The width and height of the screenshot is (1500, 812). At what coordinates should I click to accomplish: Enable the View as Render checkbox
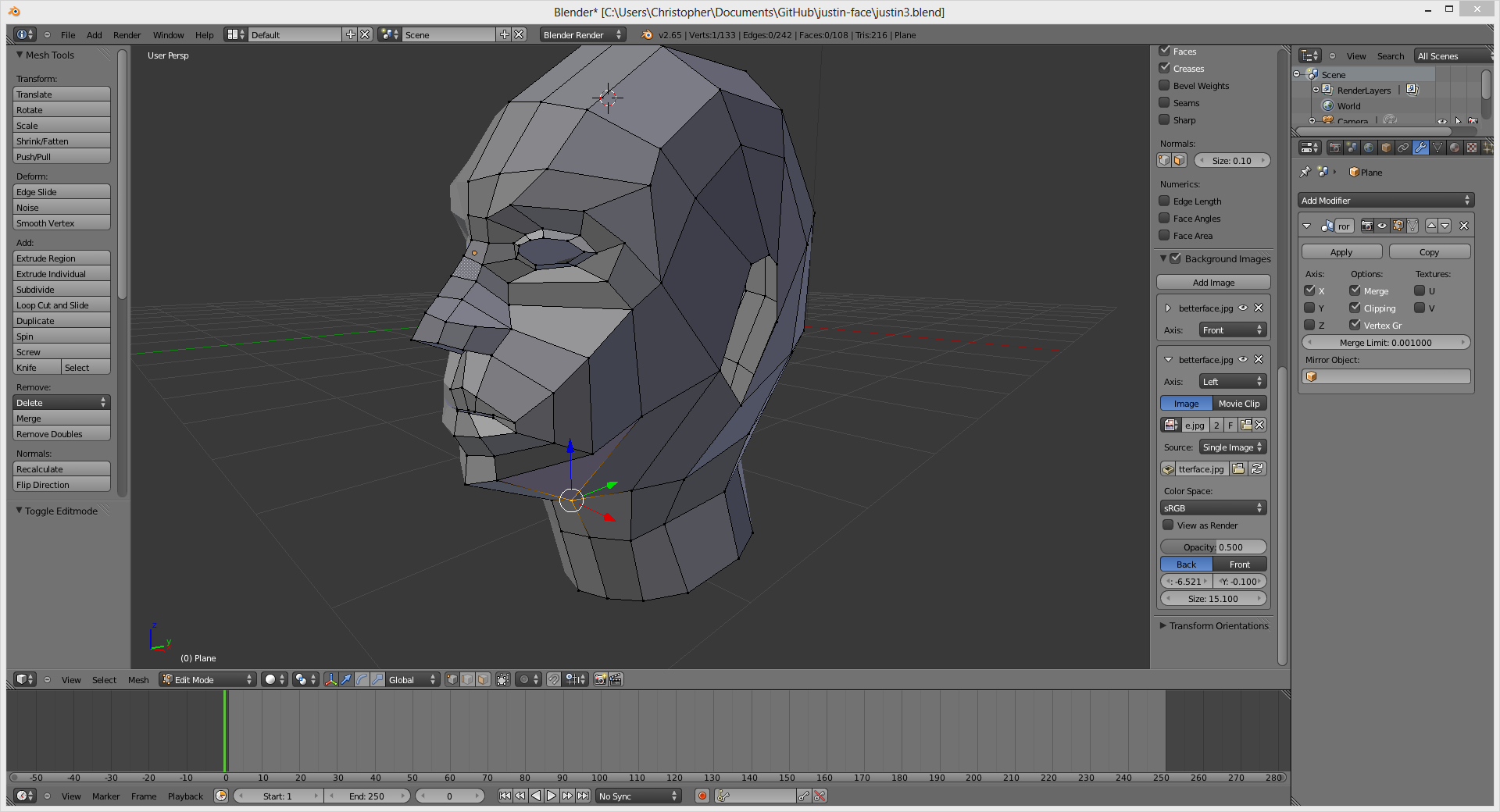[x=1168, y=525]
